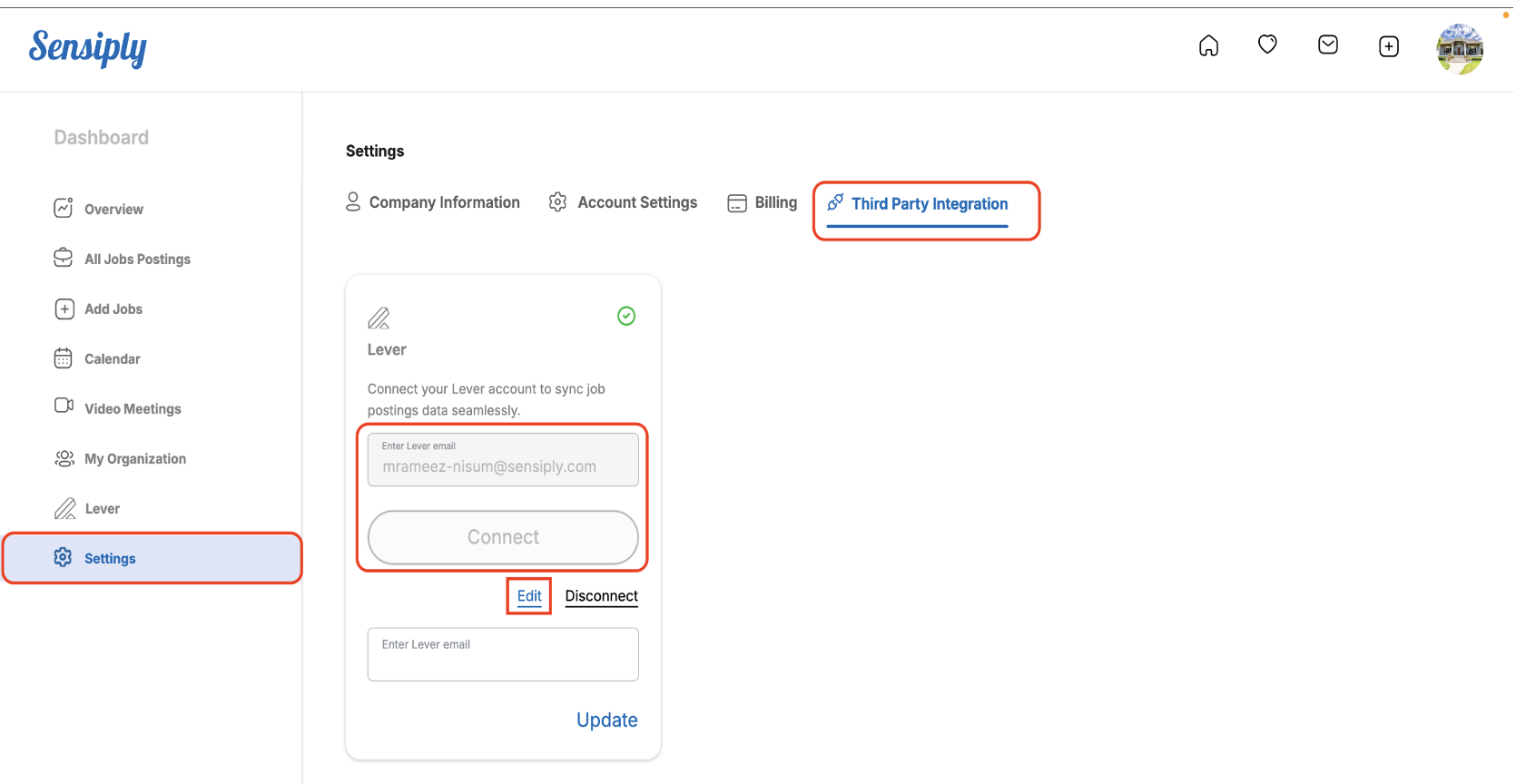Open Add Jobs from sidebar
This screenshot has height=784, width=1516.
[x=113, y=309]
